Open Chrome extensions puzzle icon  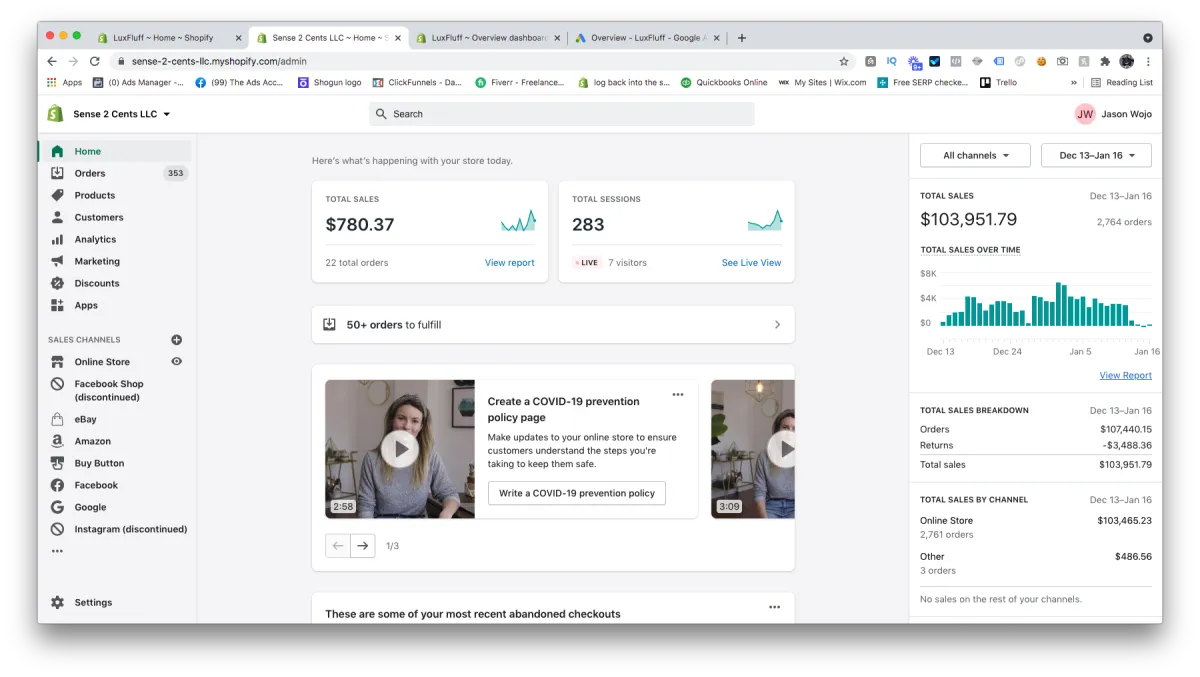(1105, 61)
